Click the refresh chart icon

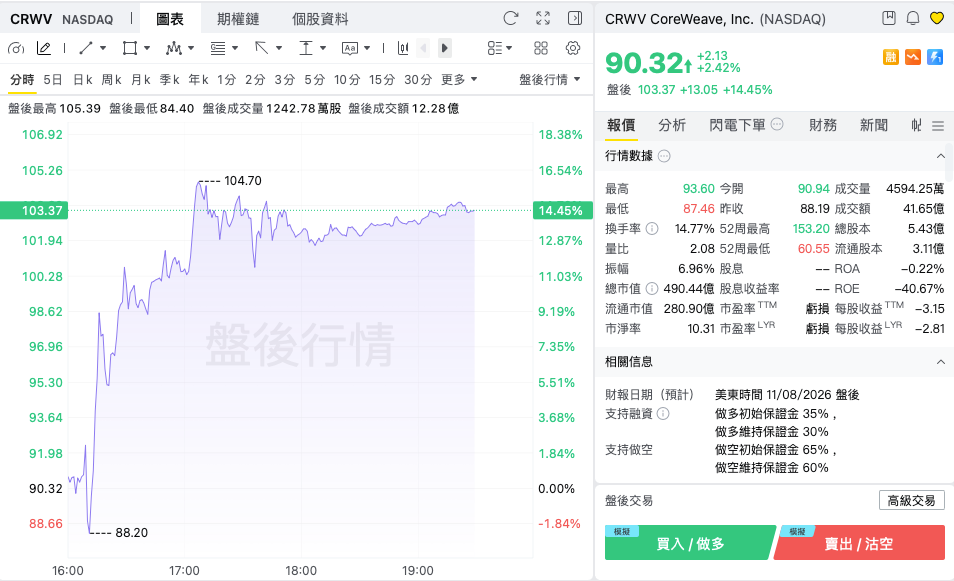(510, 18)
